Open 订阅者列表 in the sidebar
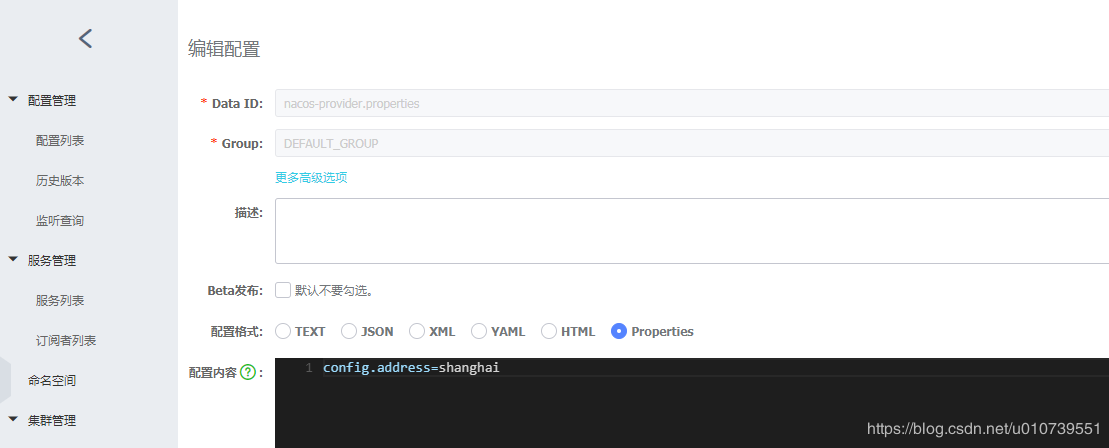 (x=66, y=340)
